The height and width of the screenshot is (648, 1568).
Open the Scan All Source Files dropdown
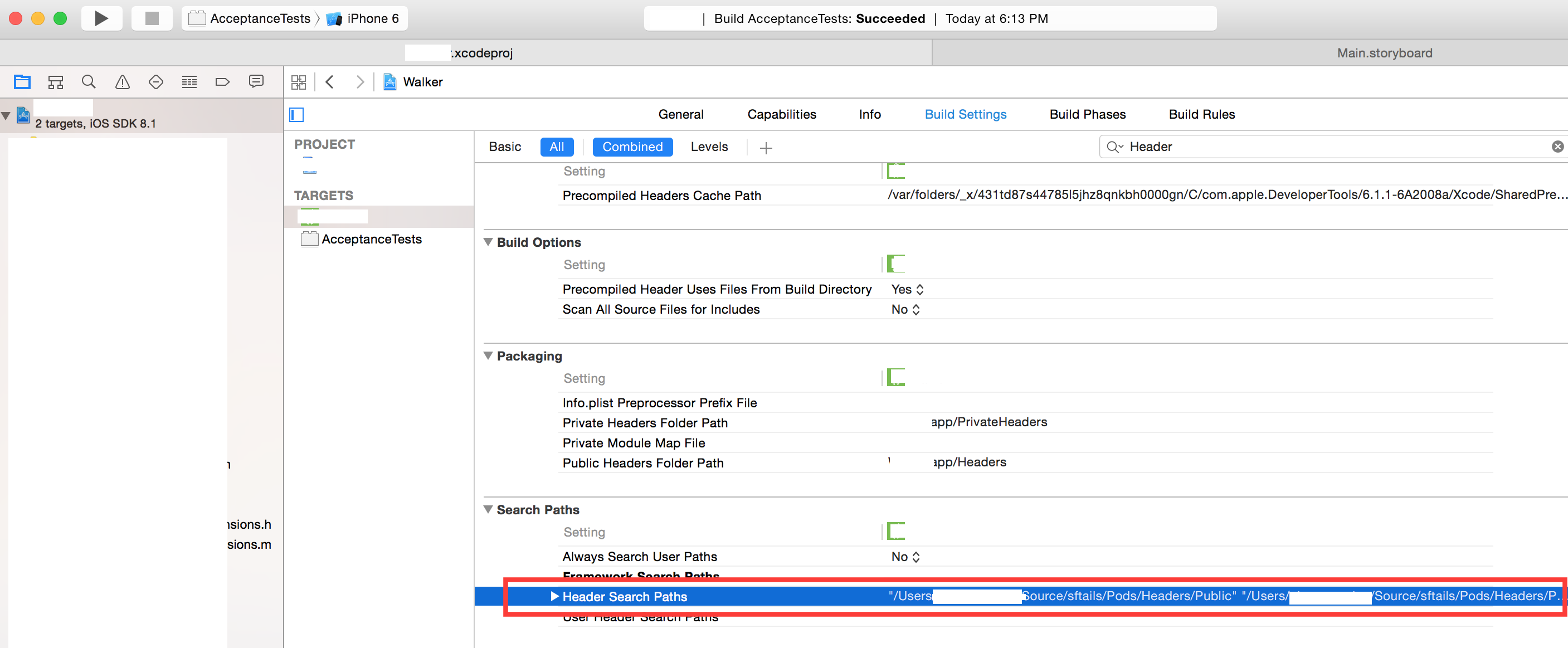(905, 309)
